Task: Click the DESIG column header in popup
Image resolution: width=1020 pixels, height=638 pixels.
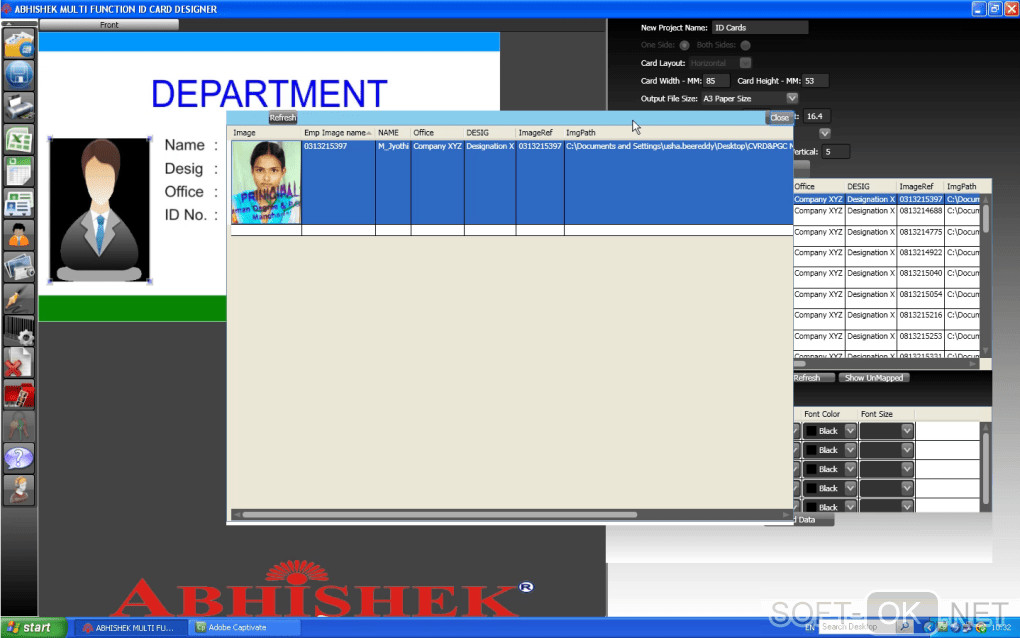Action: pyautogui.click(x=490, y=133)
